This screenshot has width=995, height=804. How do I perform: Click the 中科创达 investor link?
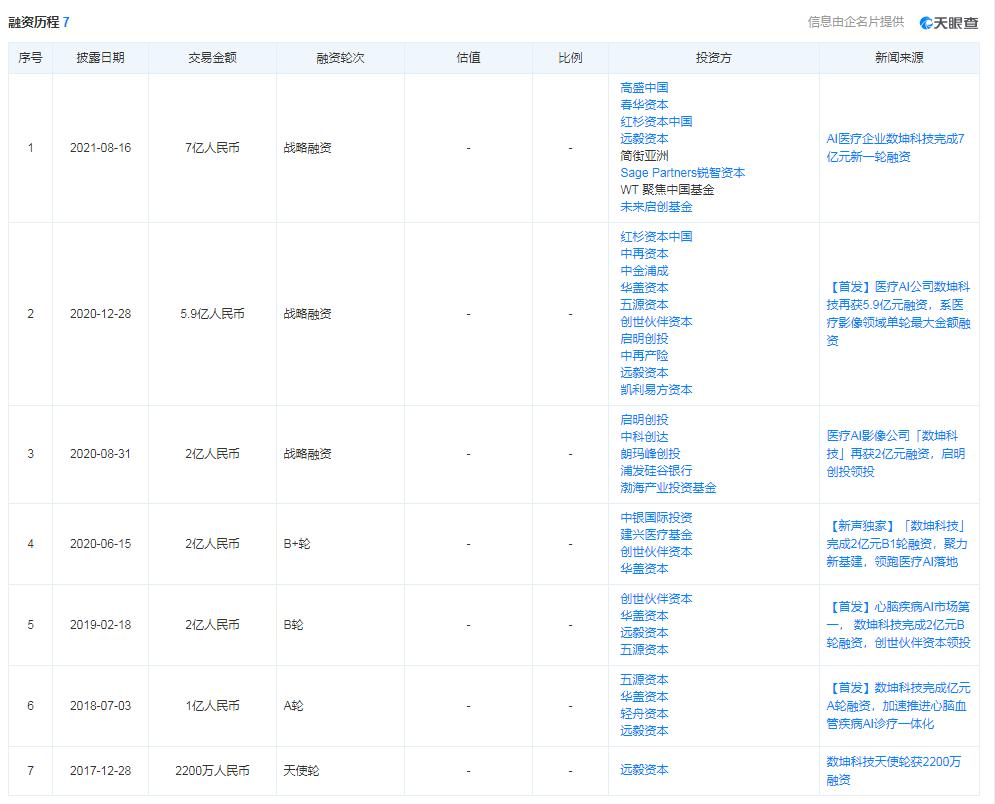click(644, 437)
